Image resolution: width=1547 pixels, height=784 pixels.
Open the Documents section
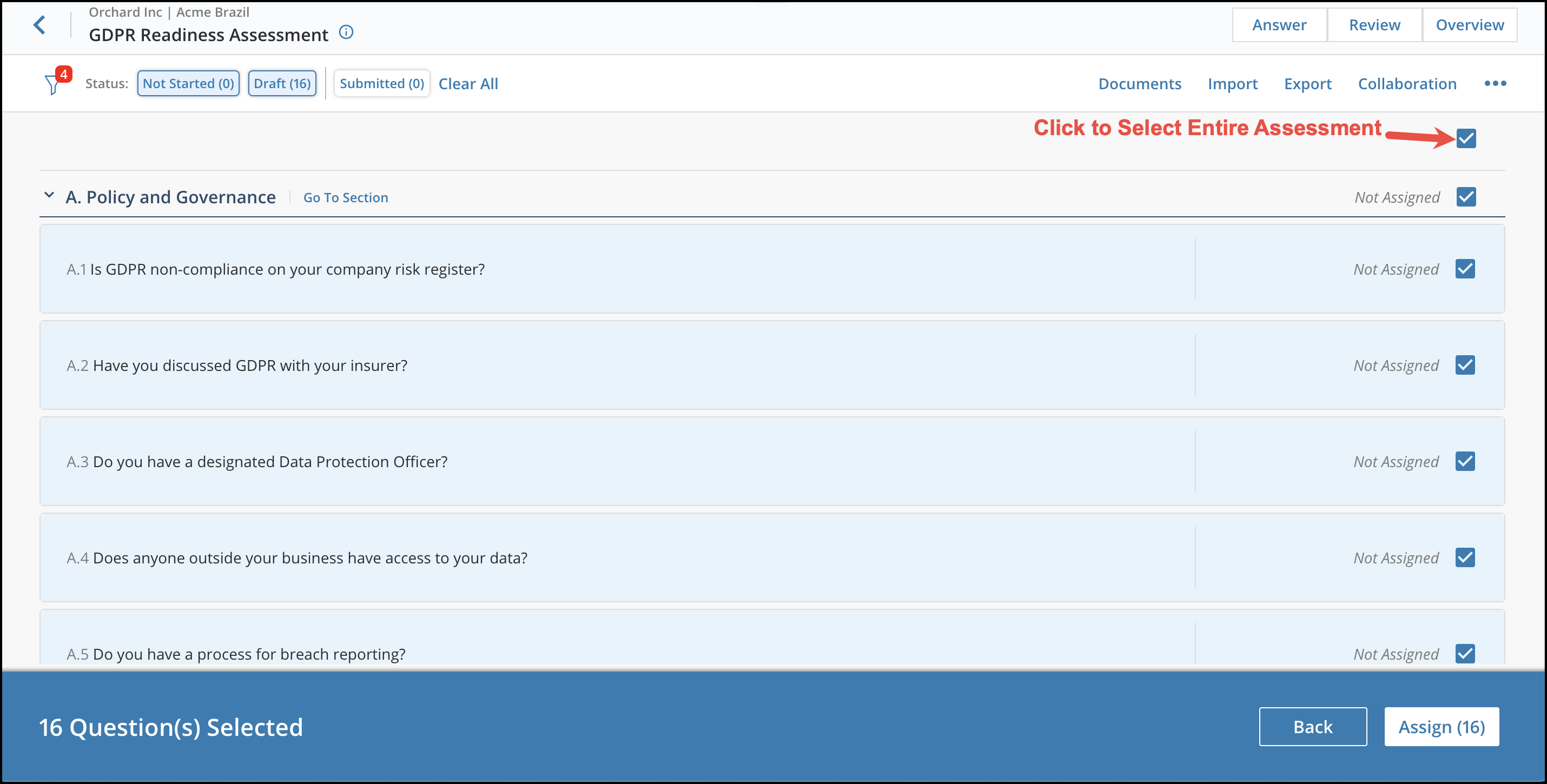[x=1140, y=83]
